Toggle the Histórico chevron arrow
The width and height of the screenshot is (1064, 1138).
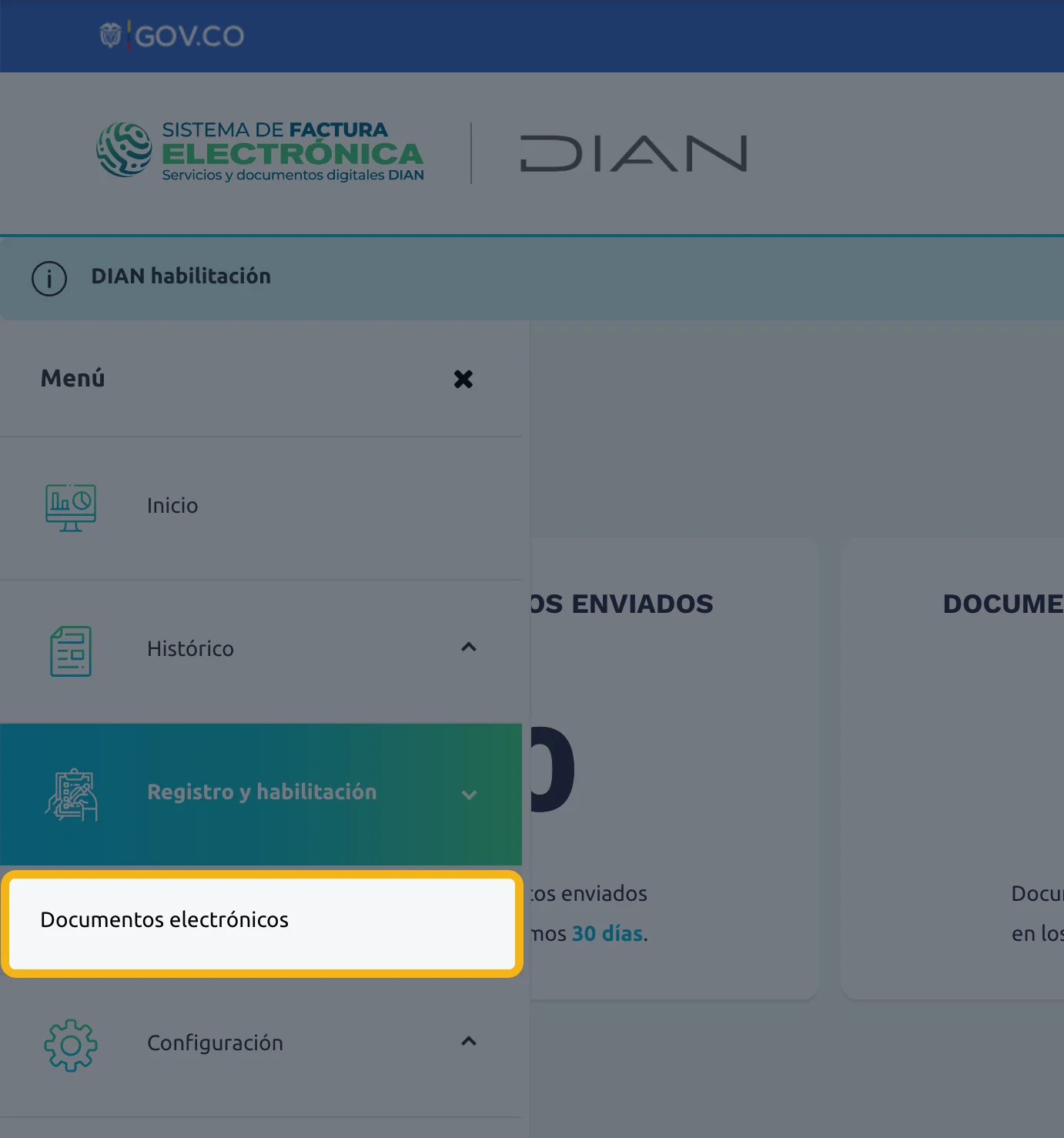click(468, 647)
